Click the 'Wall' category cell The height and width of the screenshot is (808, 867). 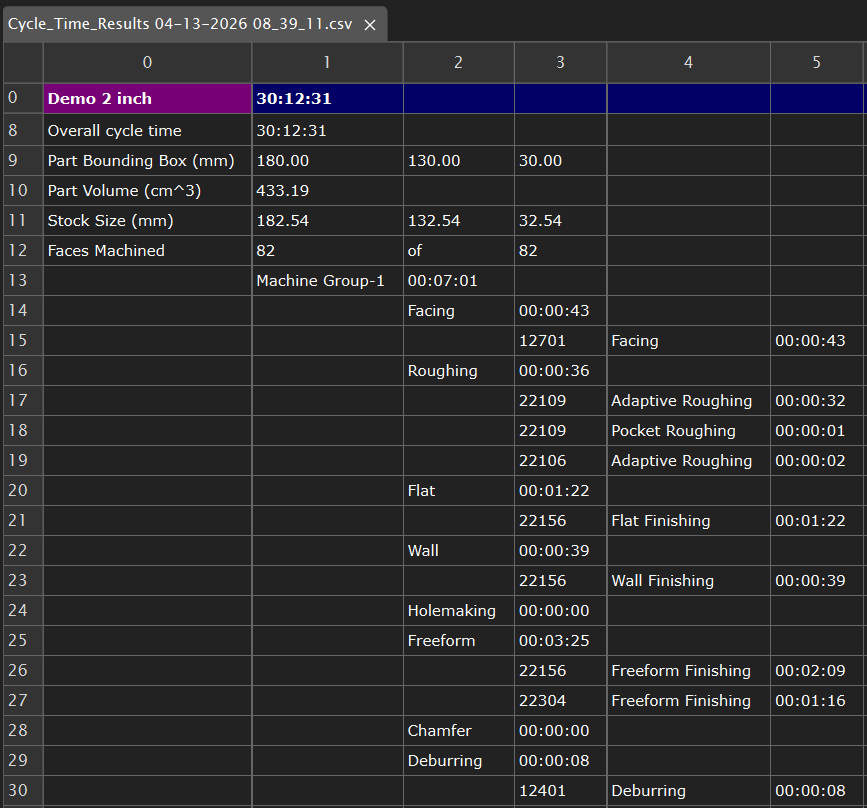point(458,550)
